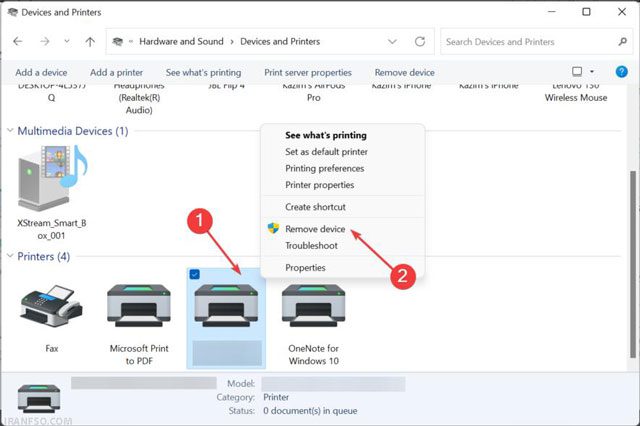The width and height of the screenshot is (640, 426).
Task: Open the Fax printer icon
Action: [51, 306]
